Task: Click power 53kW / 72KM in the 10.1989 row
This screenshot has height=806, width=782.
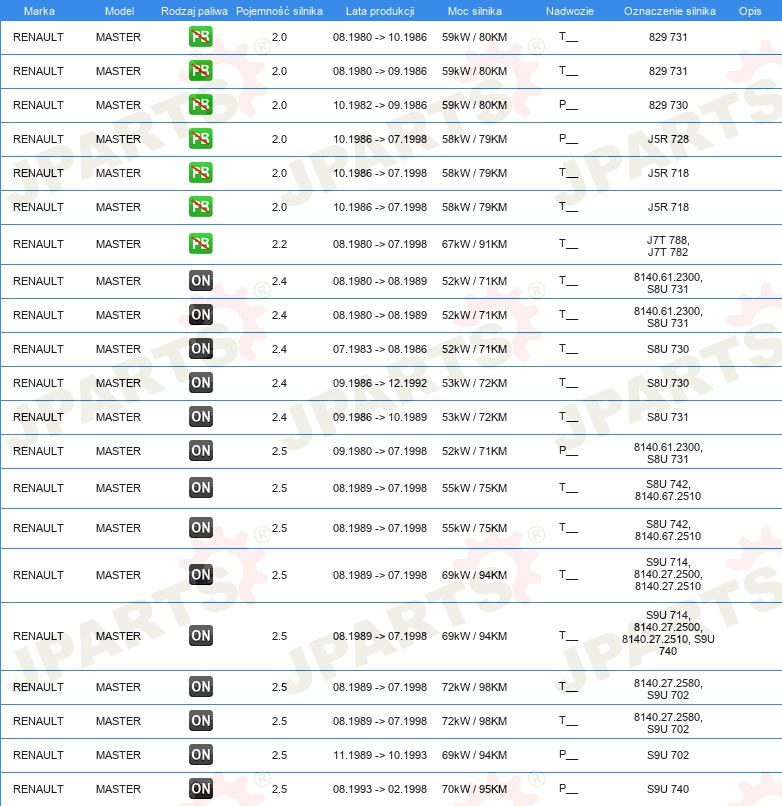Action: pos(474,417)
